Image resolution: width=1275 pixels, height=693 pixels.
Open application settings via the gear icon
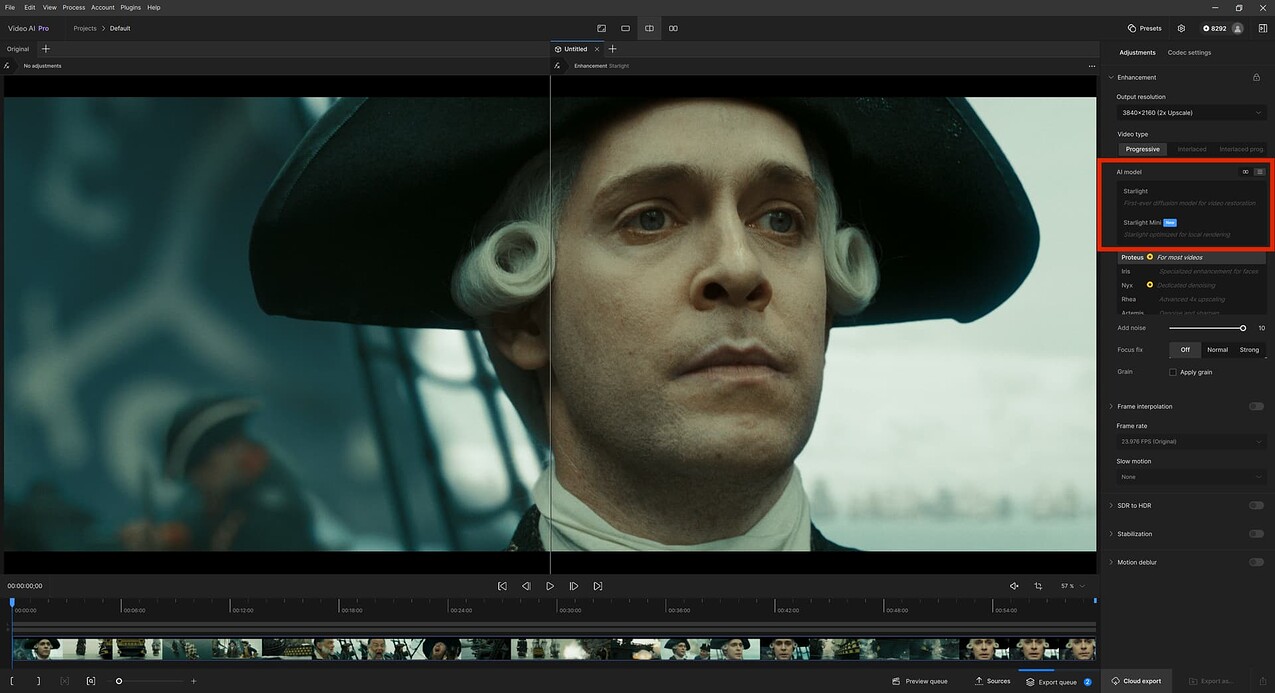point(1181,28)
